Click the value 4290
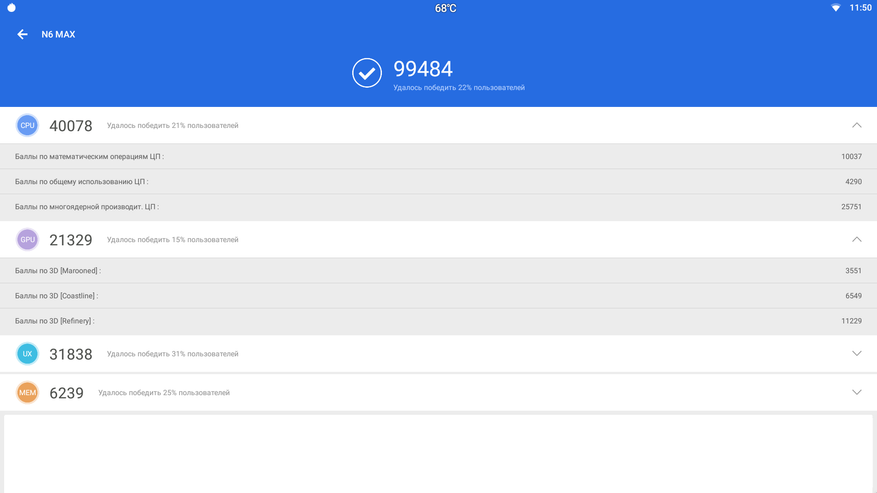 [854, 182]
